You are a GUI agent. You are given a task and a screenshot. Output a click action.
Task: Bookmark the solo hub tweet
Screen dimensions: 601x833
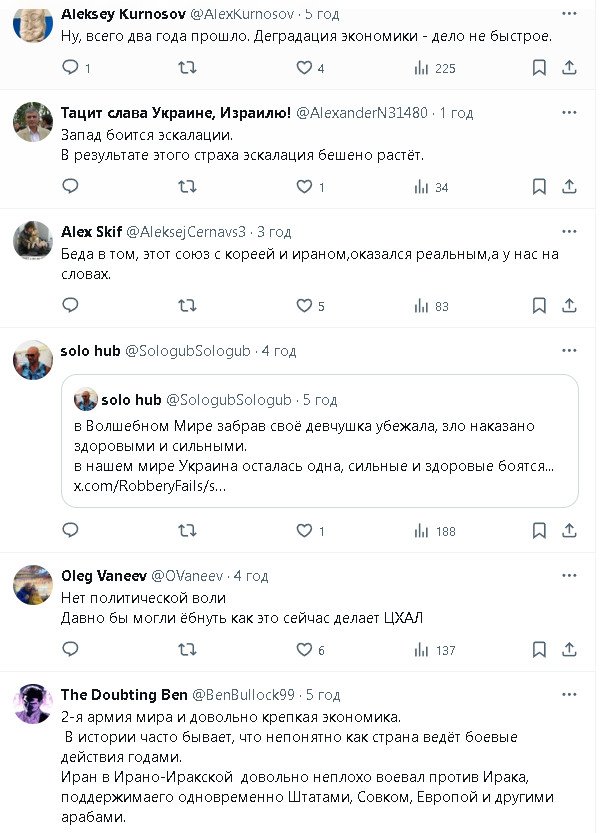tap(539, 531)
